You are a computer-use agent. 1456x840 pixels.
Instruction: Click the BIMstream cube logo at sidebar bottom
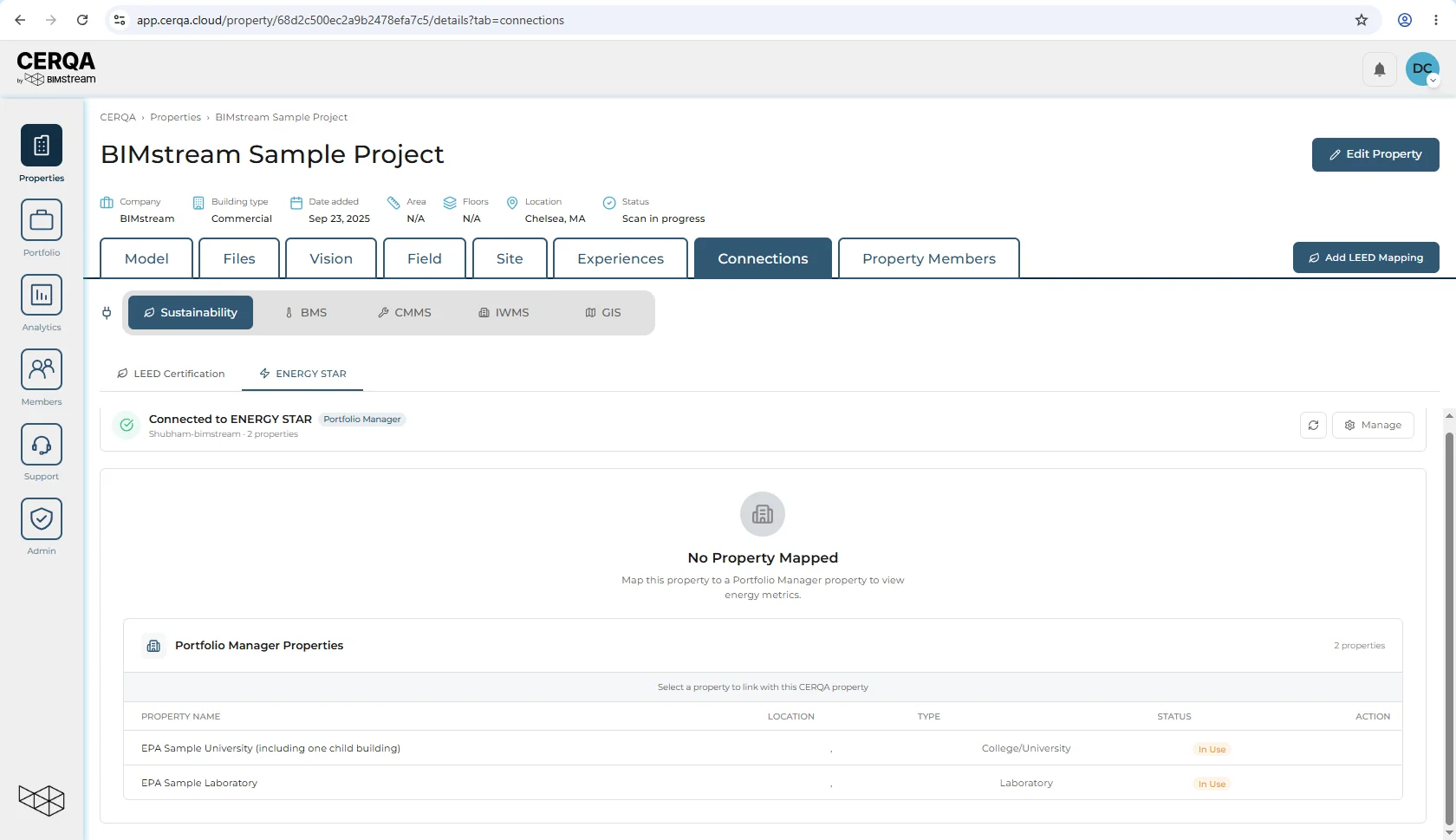click(x=42, y=800)
